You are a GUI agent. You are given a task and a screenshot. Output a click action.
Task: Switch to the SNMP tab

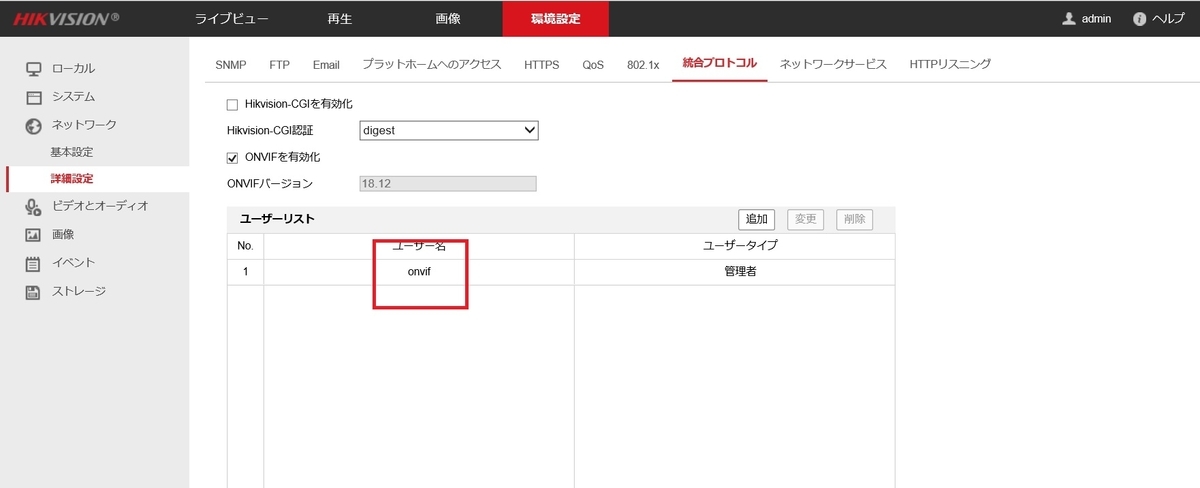231,64
